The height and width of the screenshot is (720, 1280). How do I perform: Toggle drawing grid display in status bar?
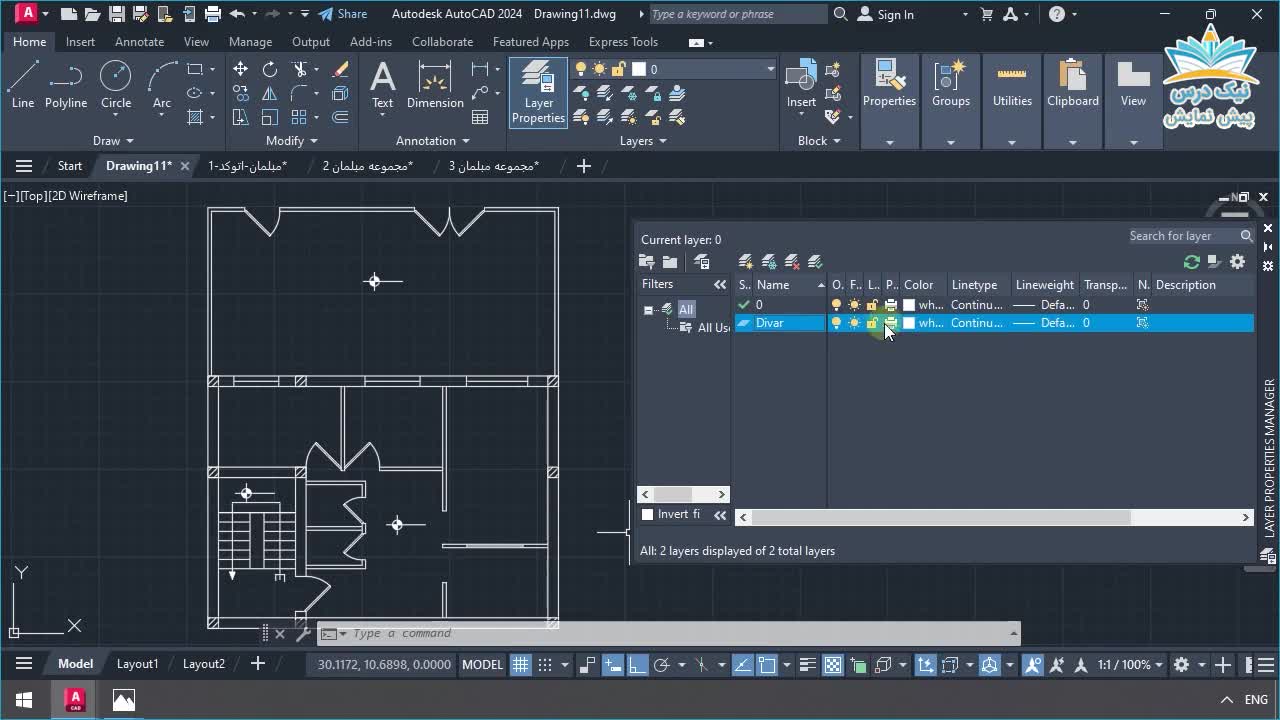coord(521,665)
